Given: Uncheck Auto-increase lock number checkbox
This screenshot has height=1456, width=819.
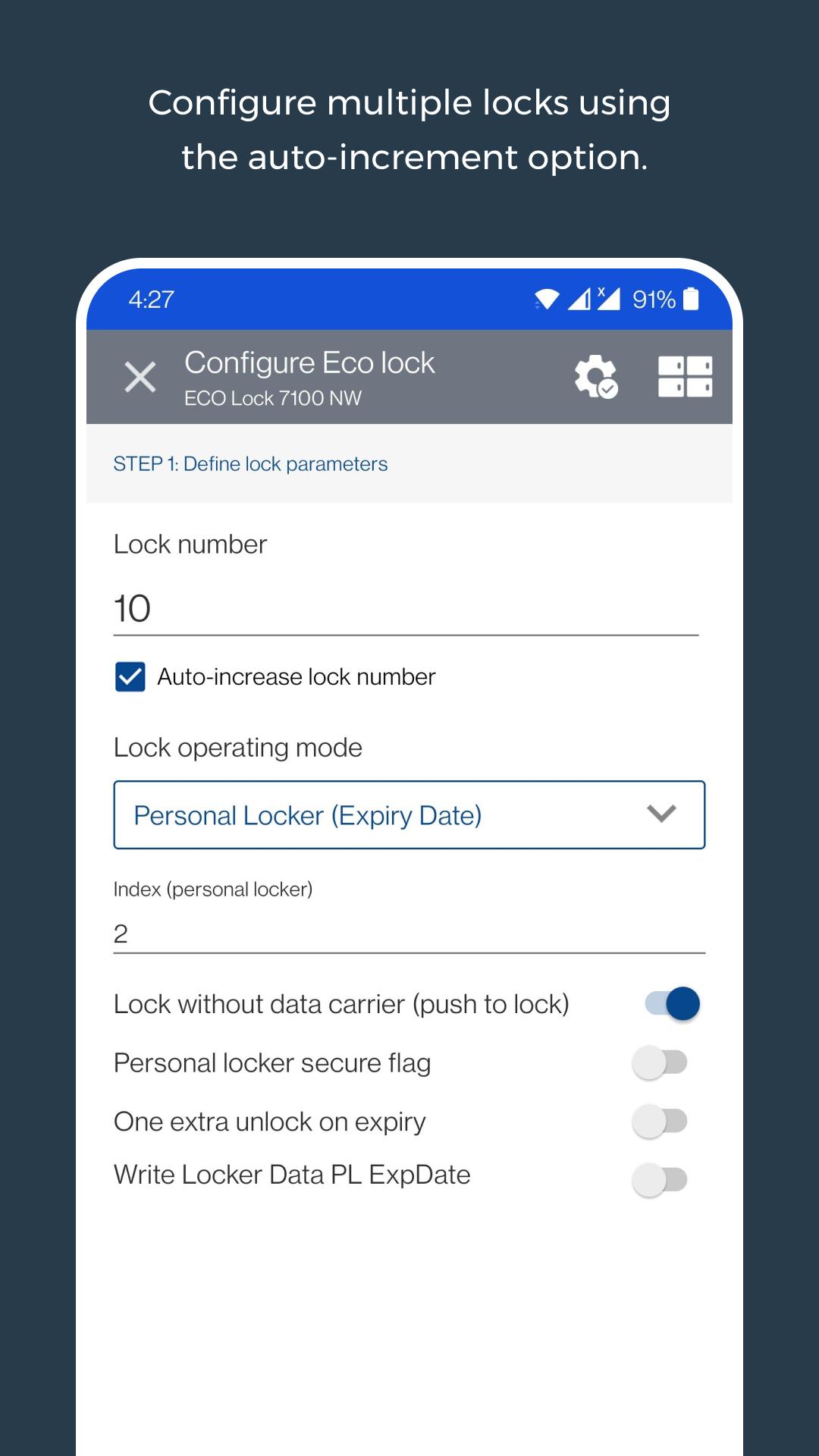Looking at the screenshot, I should (x=130, y=676).
